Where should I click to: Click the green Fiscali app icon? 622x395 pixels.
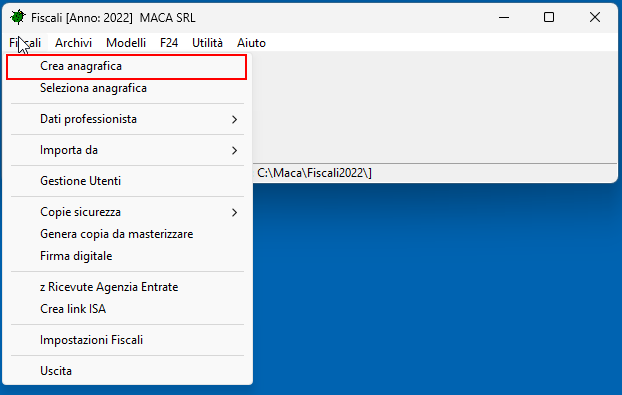[x=18, y=17]
